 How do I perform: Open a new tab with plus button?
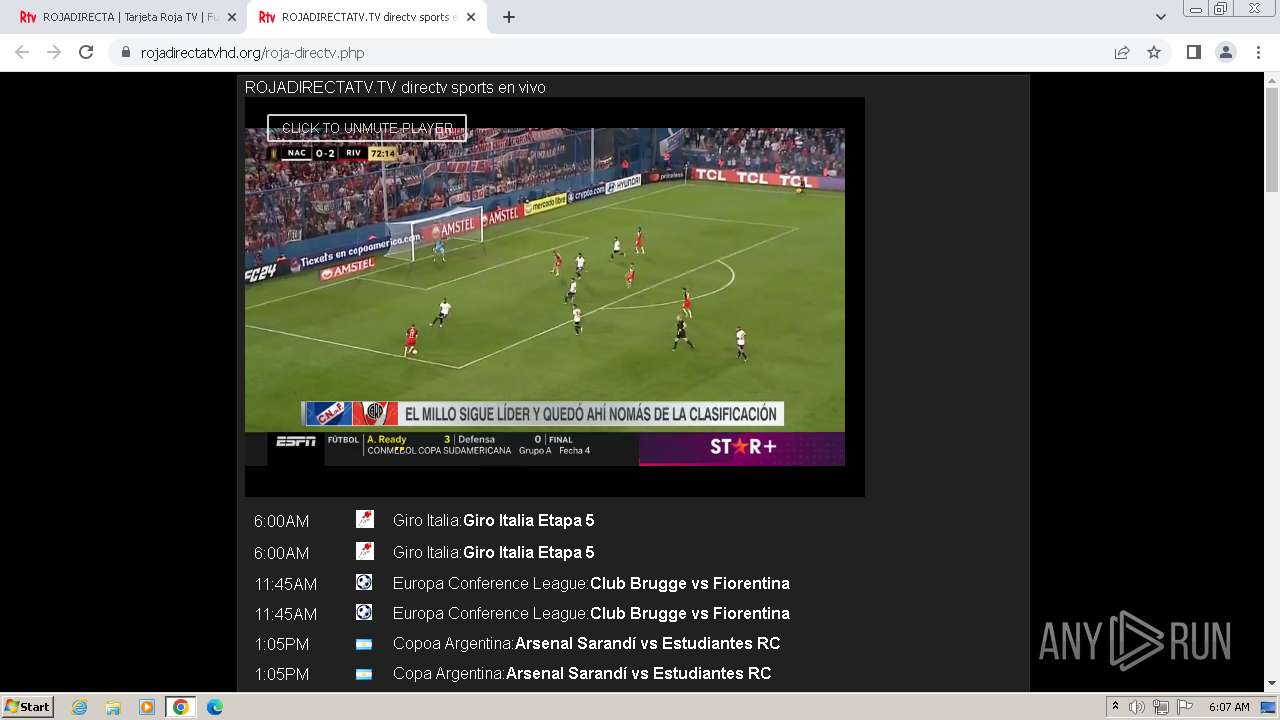pos(509,17)
